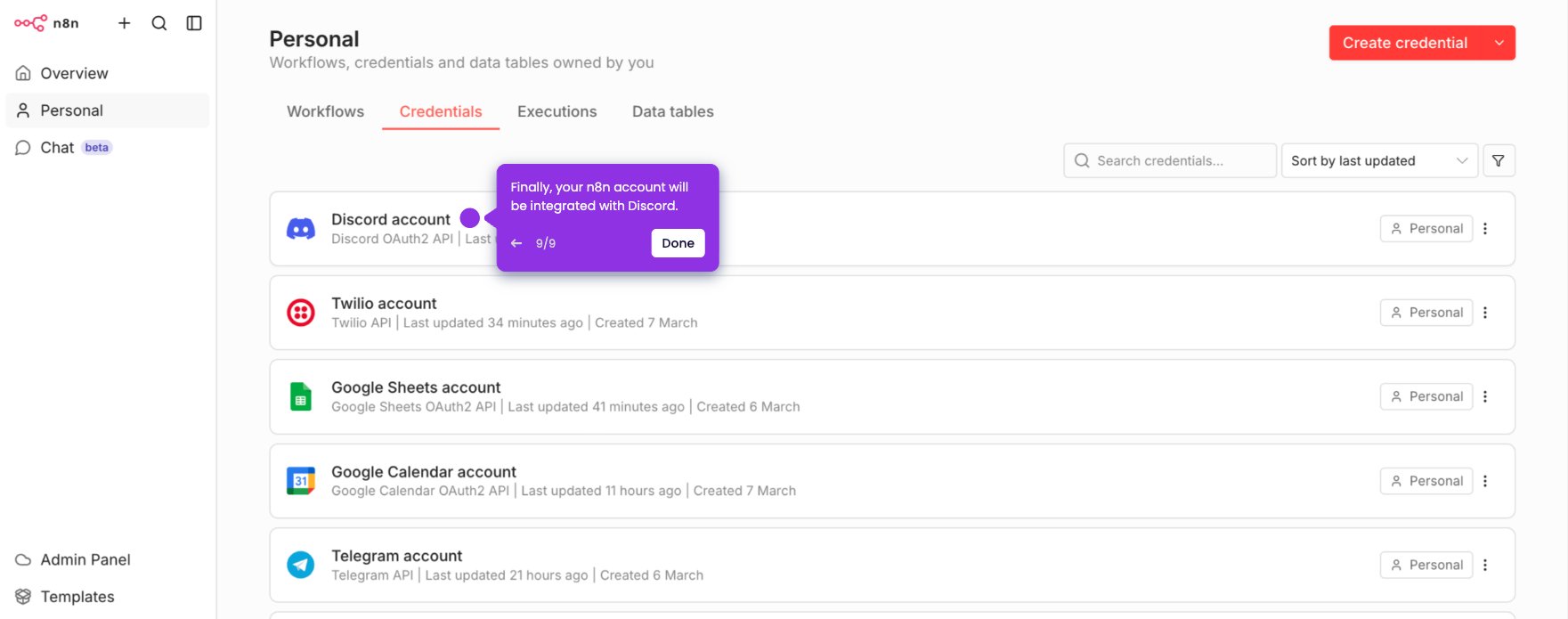Click the Create credential button

1405,43
